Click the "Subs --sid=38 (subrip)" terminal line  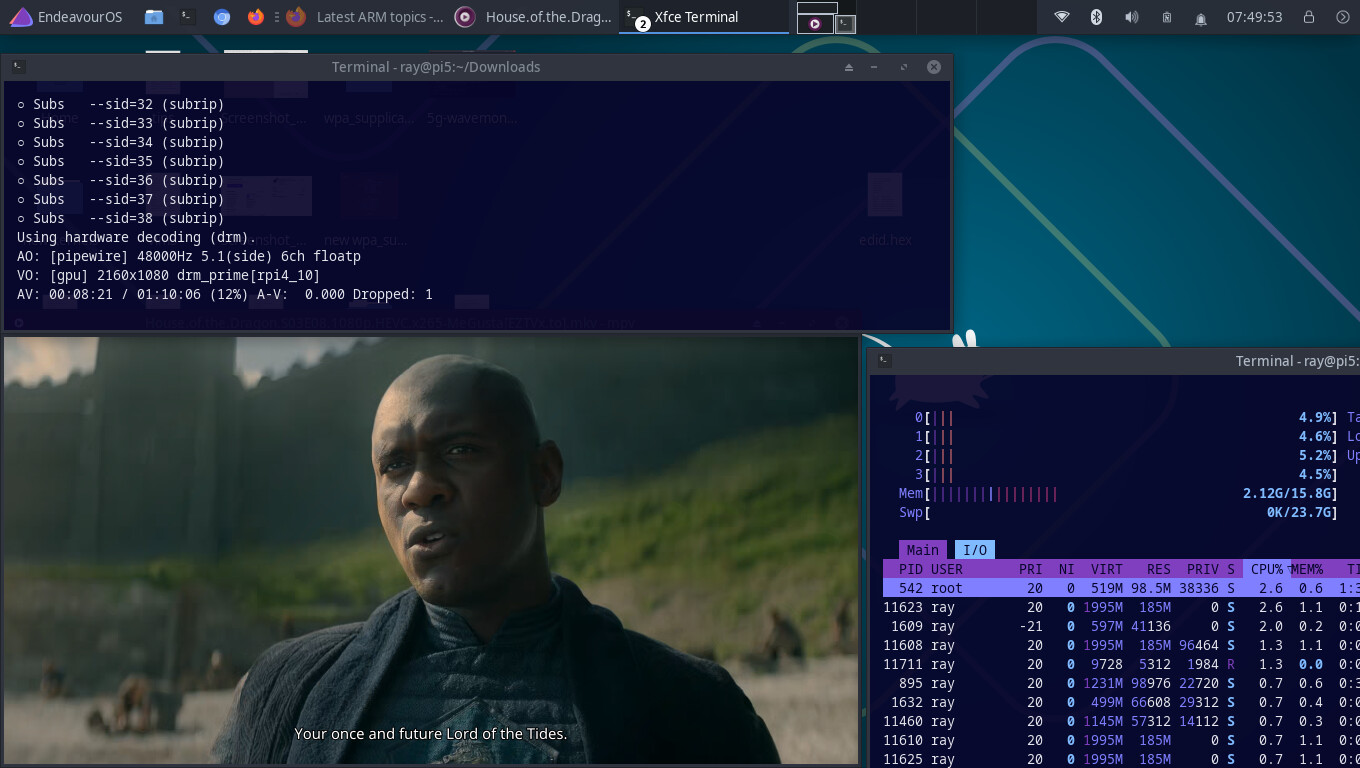tap(120, 218)
